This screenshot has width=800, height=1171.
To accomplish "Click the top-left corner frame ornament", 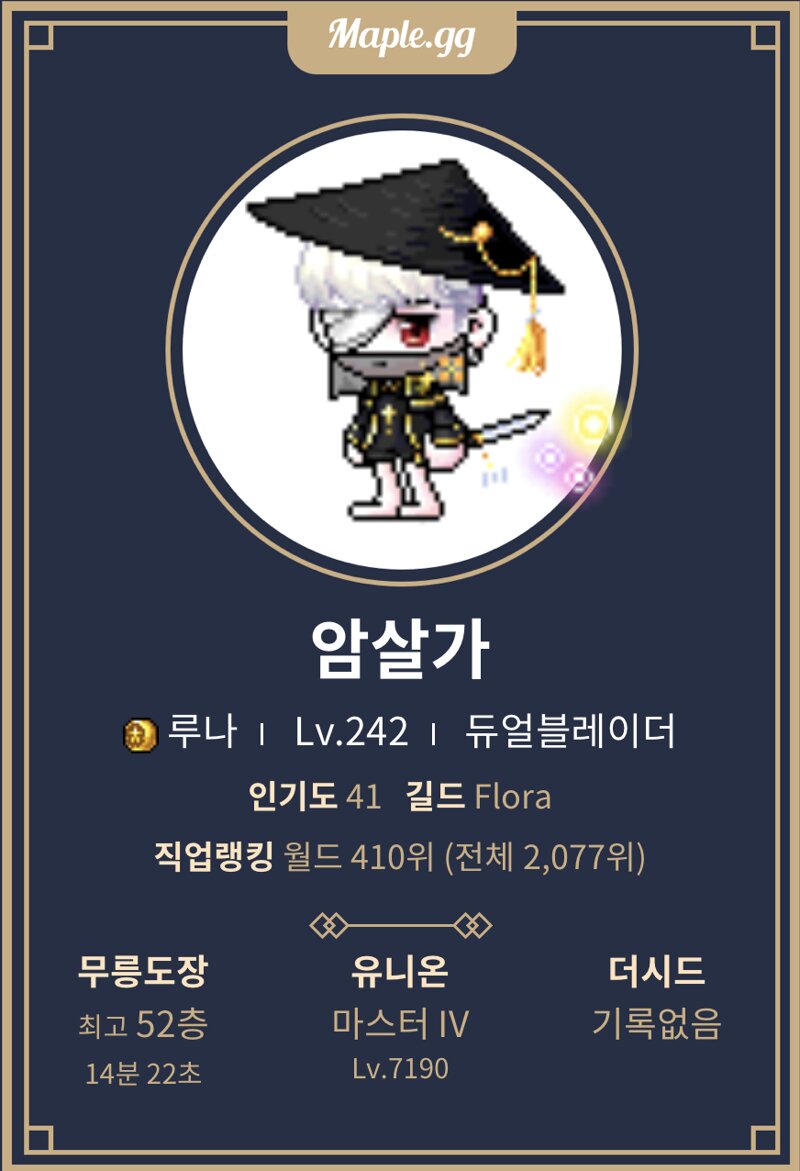I will point(37,36).
